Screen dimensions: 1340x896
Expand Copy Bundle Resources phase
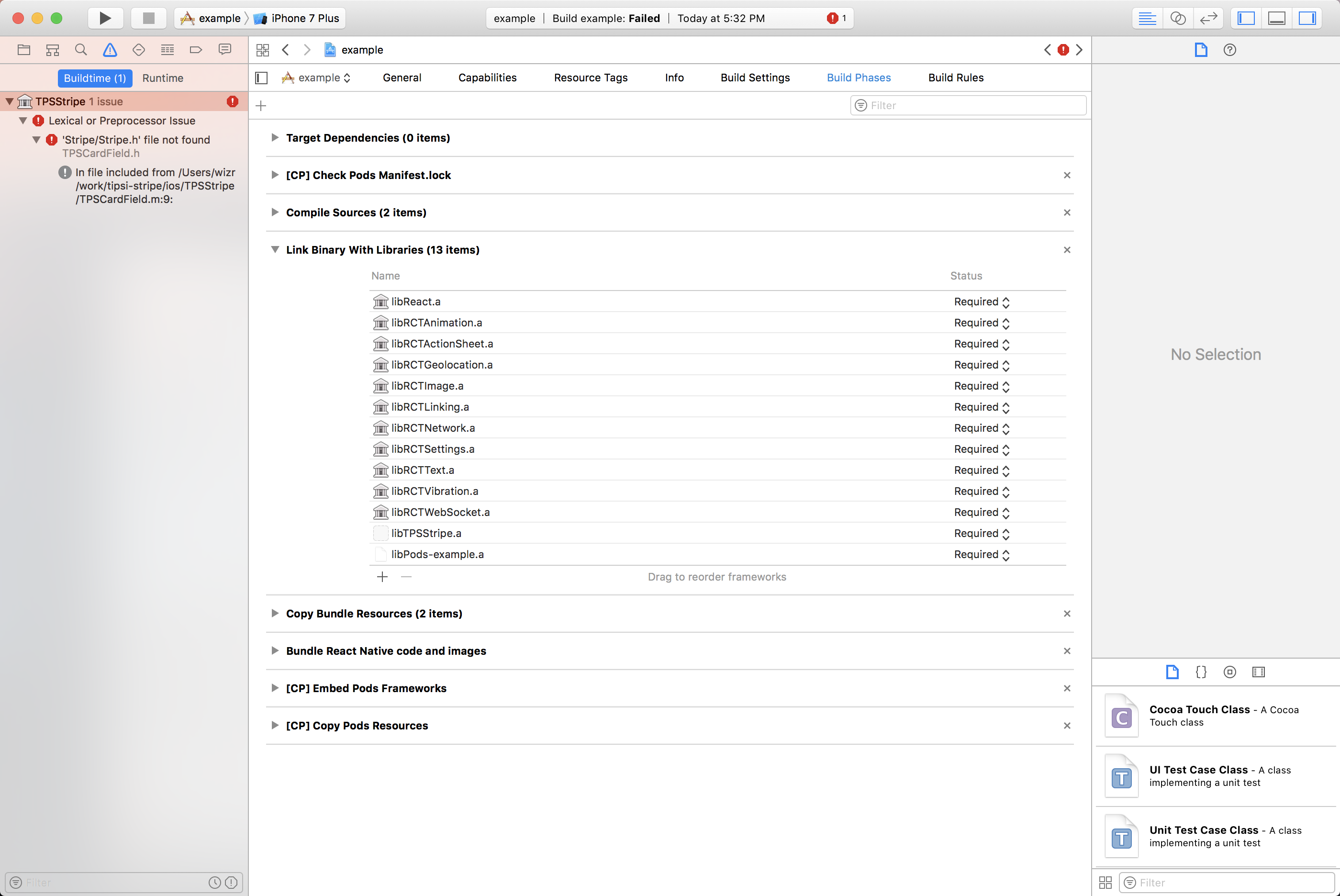click(x=275, y=614)
